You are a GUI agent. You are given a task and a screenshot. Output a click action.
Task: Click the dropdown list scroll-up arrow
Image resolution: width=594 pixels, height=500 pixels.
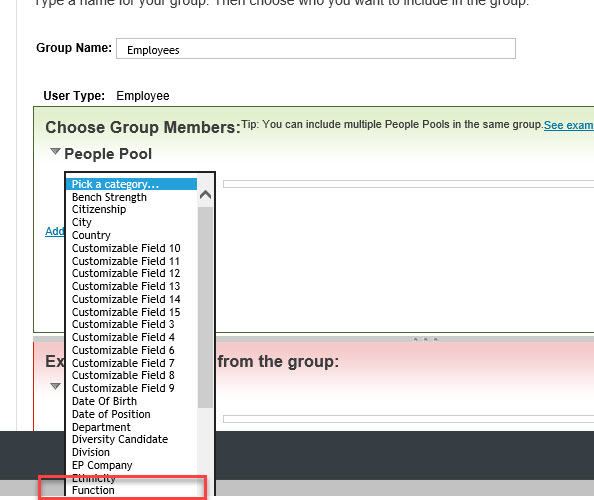pyautogui.click(x=205, y=195)
